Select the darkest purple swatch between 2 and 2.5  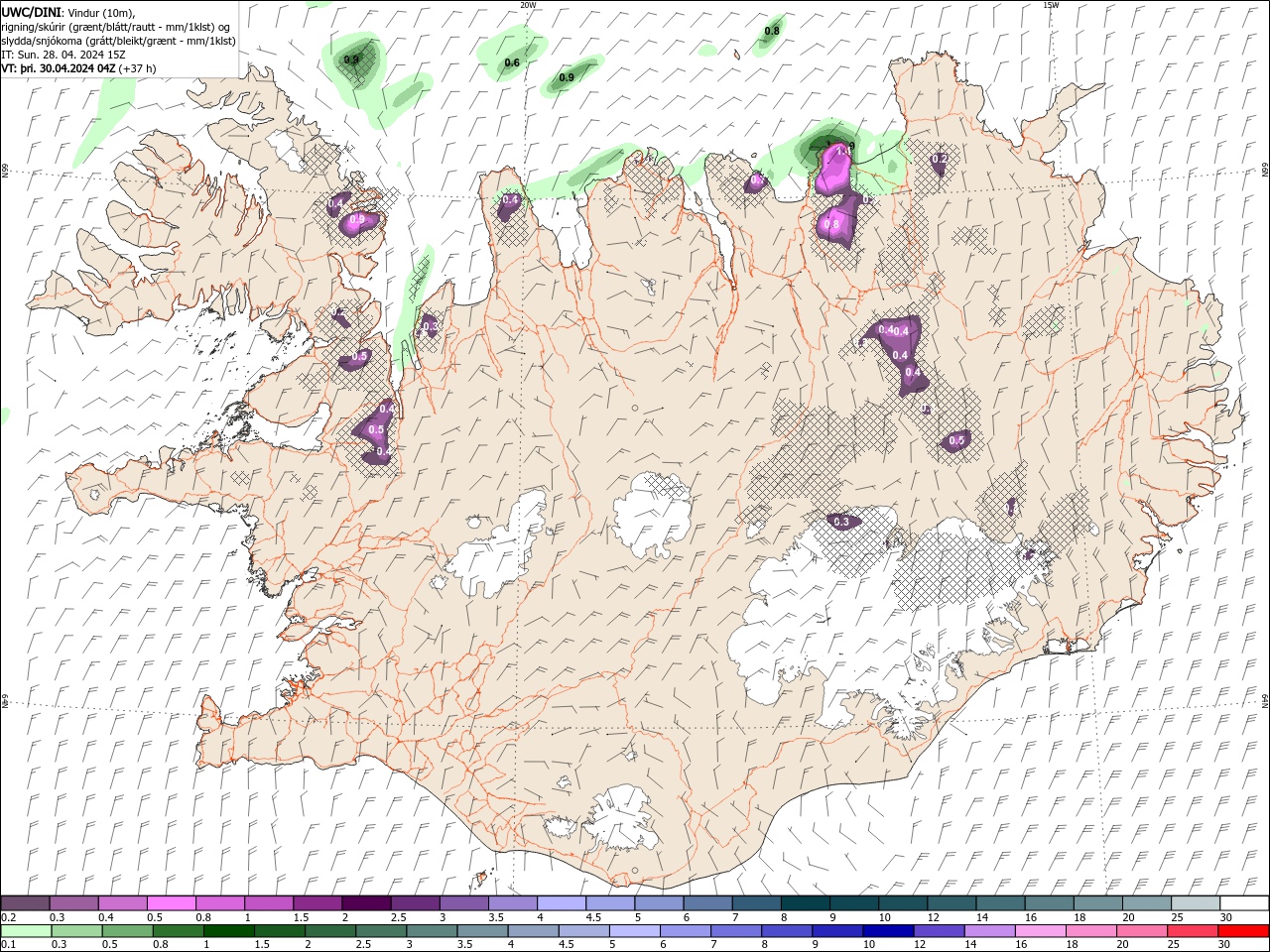click(x=366, y=903)
